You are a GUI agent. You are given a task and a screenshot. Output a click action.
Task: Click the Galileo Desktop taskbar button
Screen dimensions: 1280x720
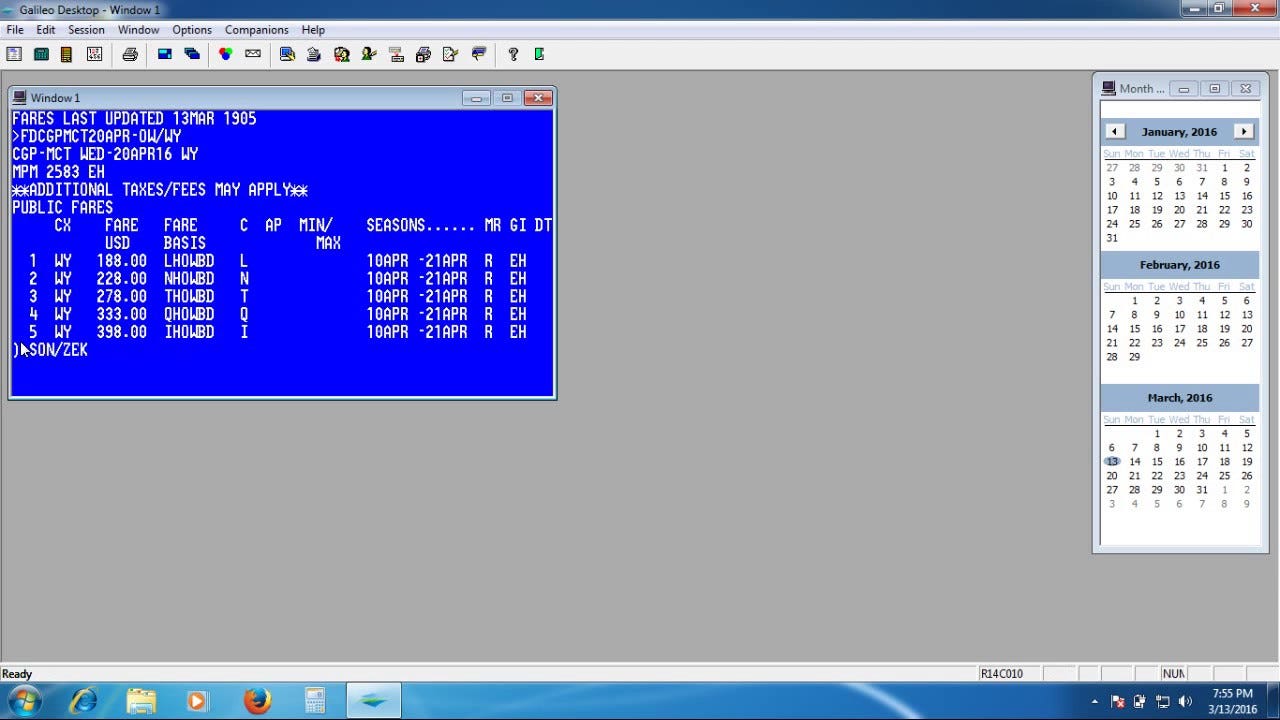[x=373, y=701]
